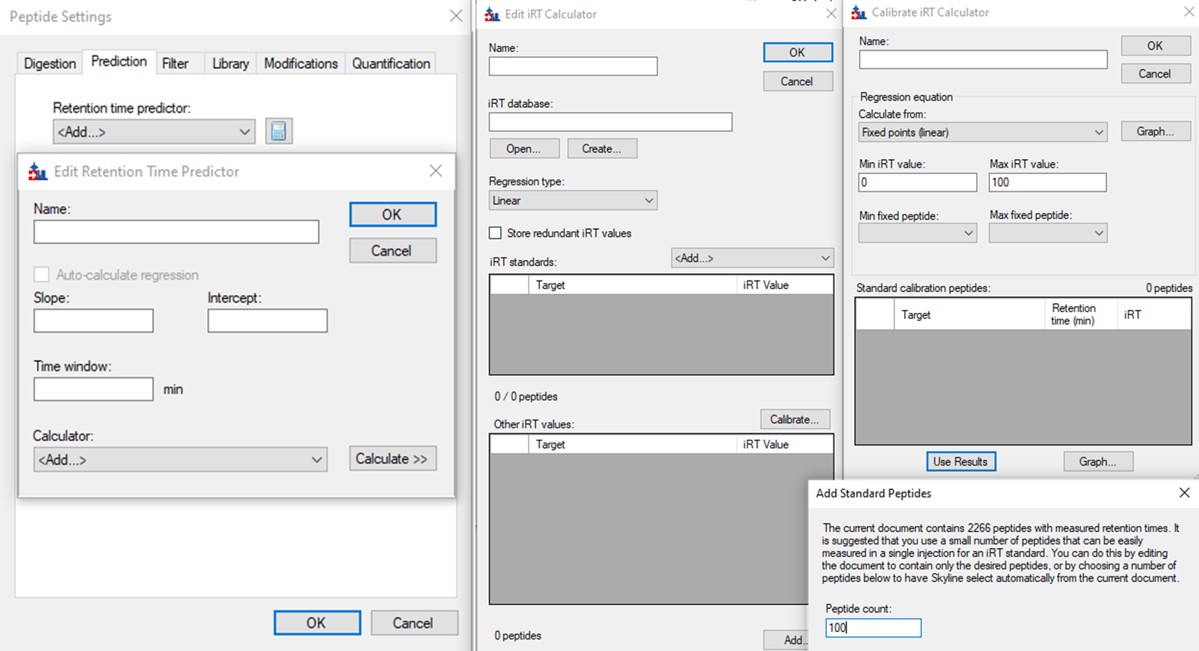Go to the Modifications tab
The image size is (1199, 651).
click(x=301, y=63)
